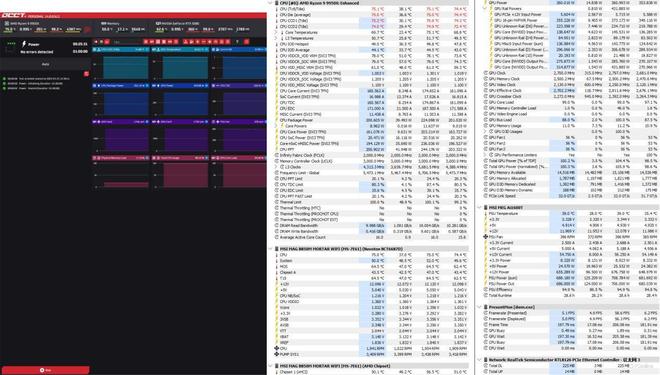This screenshot has width=660, height=375.
Task: Select the PSU Efficiency sensor row
Action: point(570,290)
